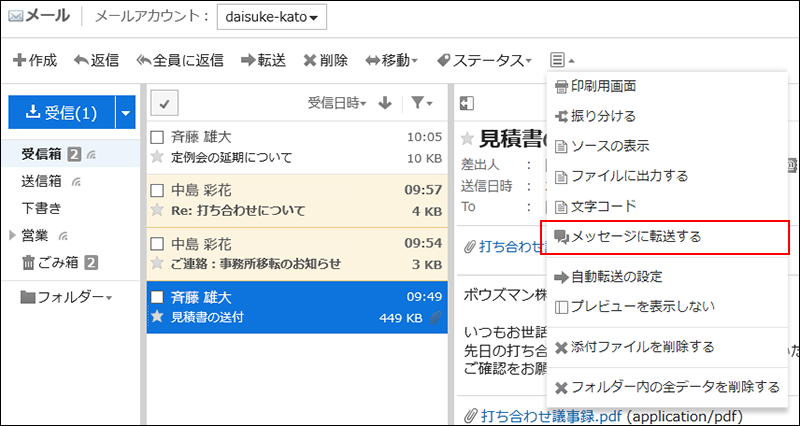Click the inbox unread count badge 2

tap(74, 154)
